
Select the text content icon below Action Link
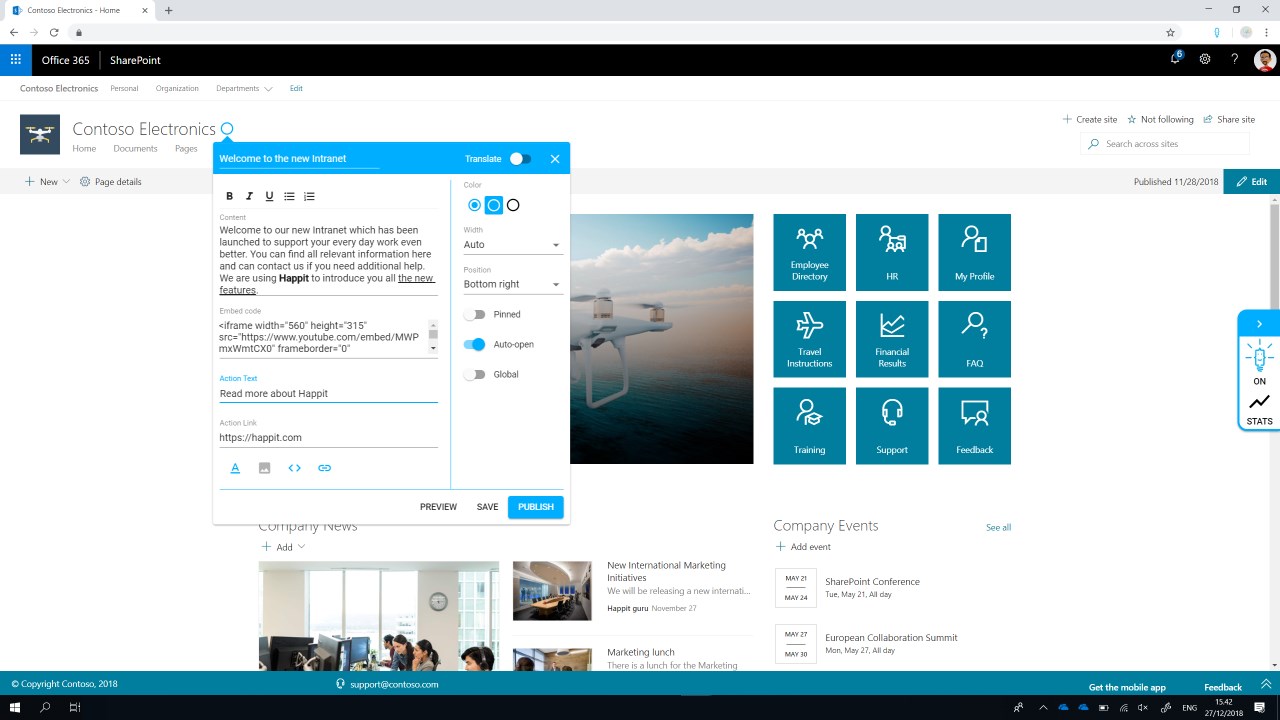point(235,468)
